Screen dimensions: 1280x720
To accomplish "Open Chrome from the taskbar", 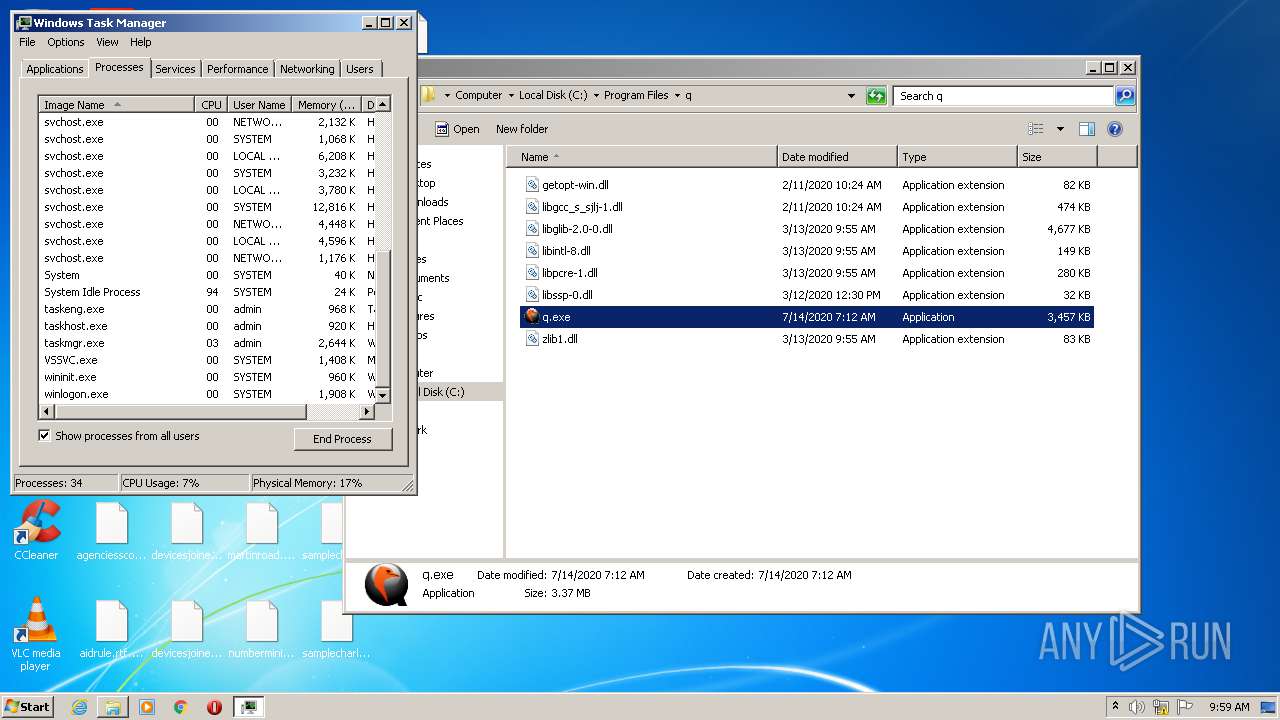I will pyautogui.click(x=180, y=707).
